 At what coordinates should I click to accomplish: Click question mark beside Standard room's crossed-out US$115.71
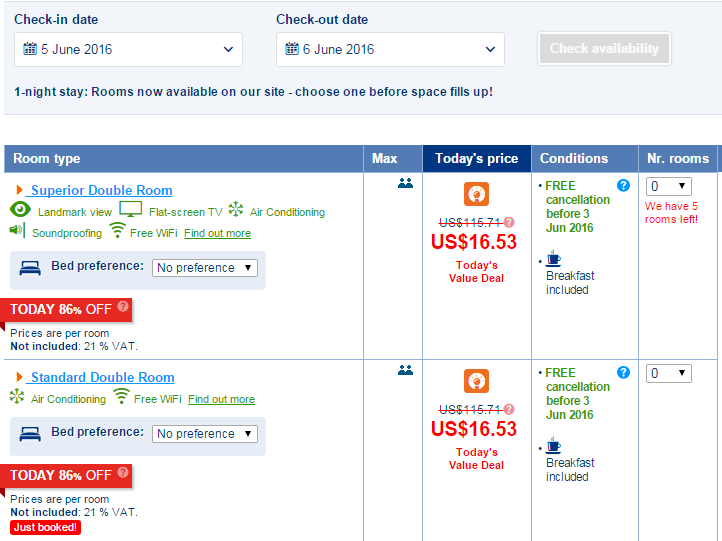509,409
